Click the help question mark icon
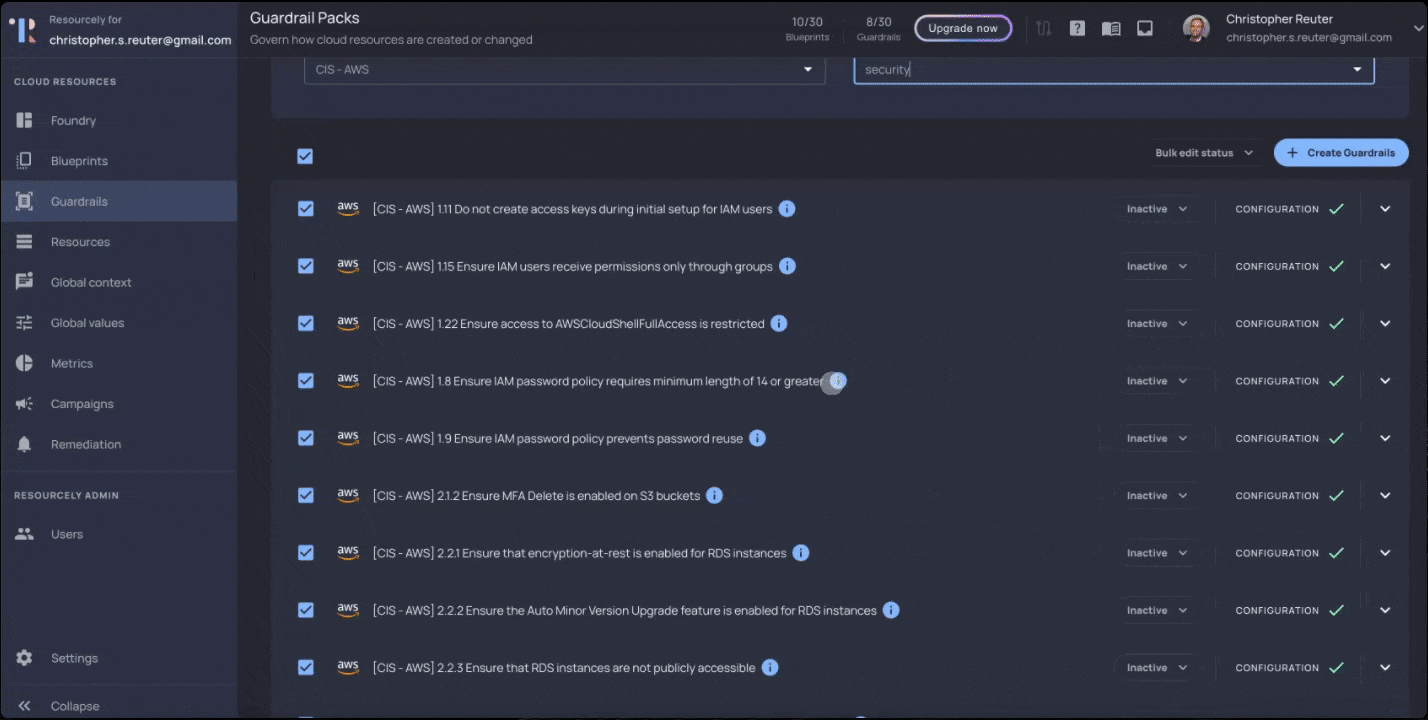 pyautogui.click(x=1077, y=28)
